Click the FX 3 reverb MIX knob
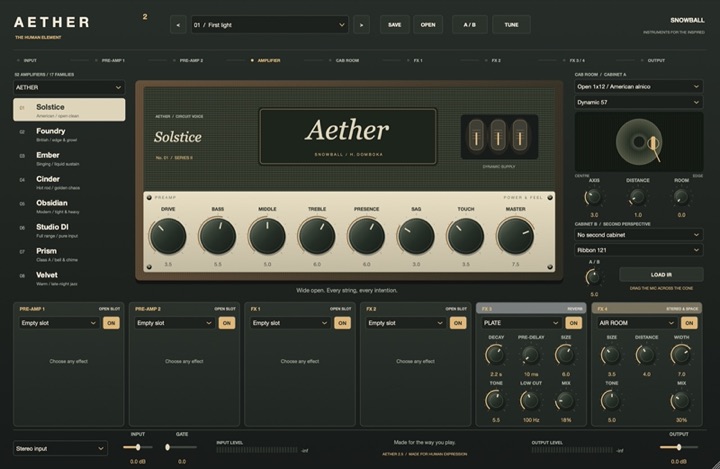 tap(565, 401)
